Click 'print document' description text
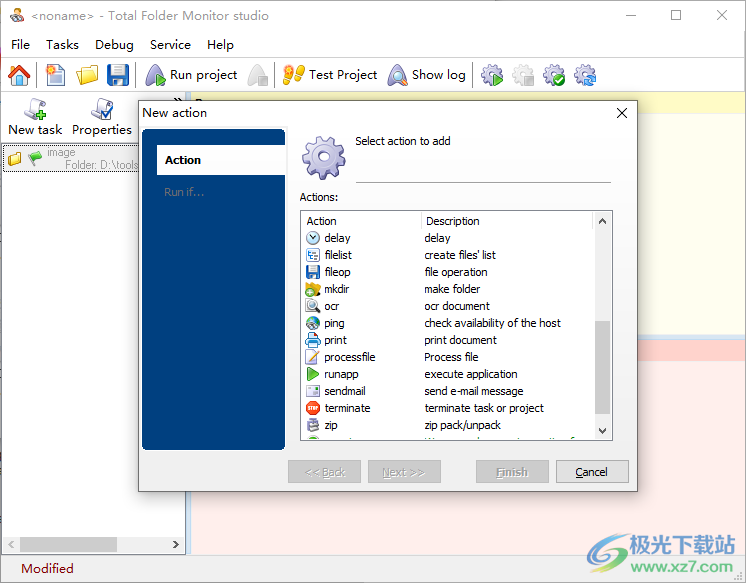746x583 pixels. click(x=460, y=340)
